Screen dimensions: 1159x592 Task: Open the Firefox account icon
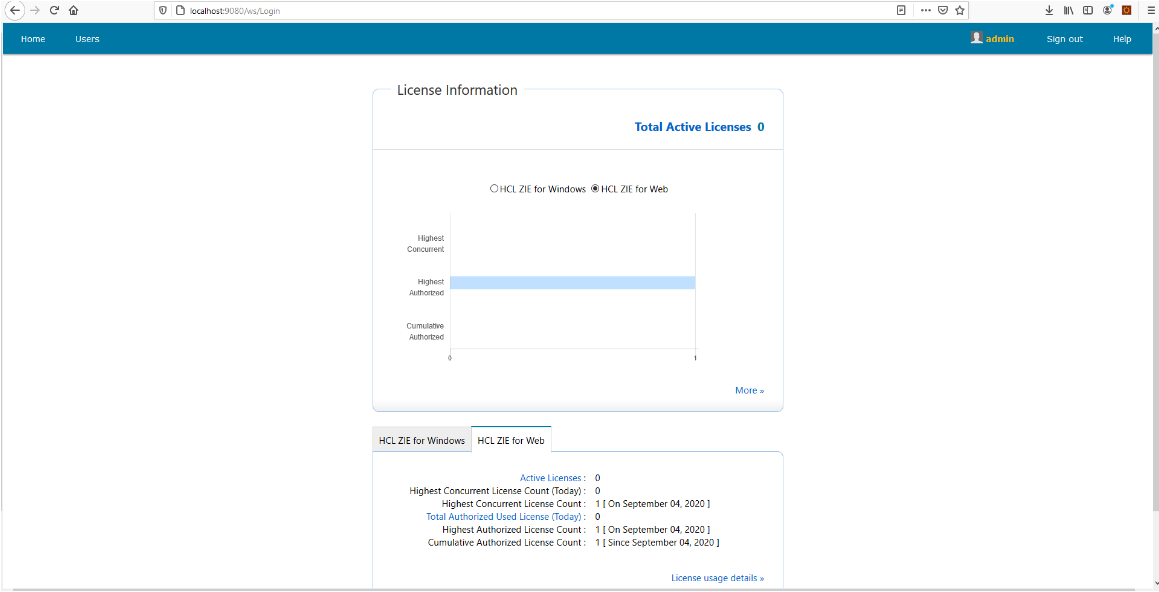coord(1107,10)
